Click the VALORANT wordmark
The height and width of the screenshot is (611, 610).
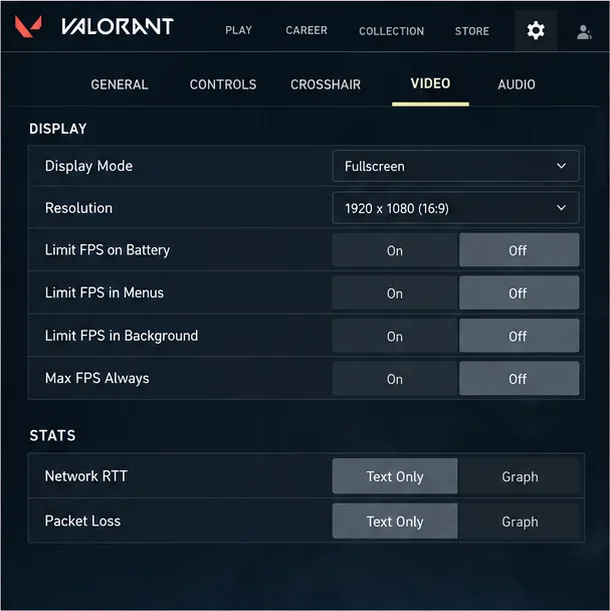coord(117,26)
